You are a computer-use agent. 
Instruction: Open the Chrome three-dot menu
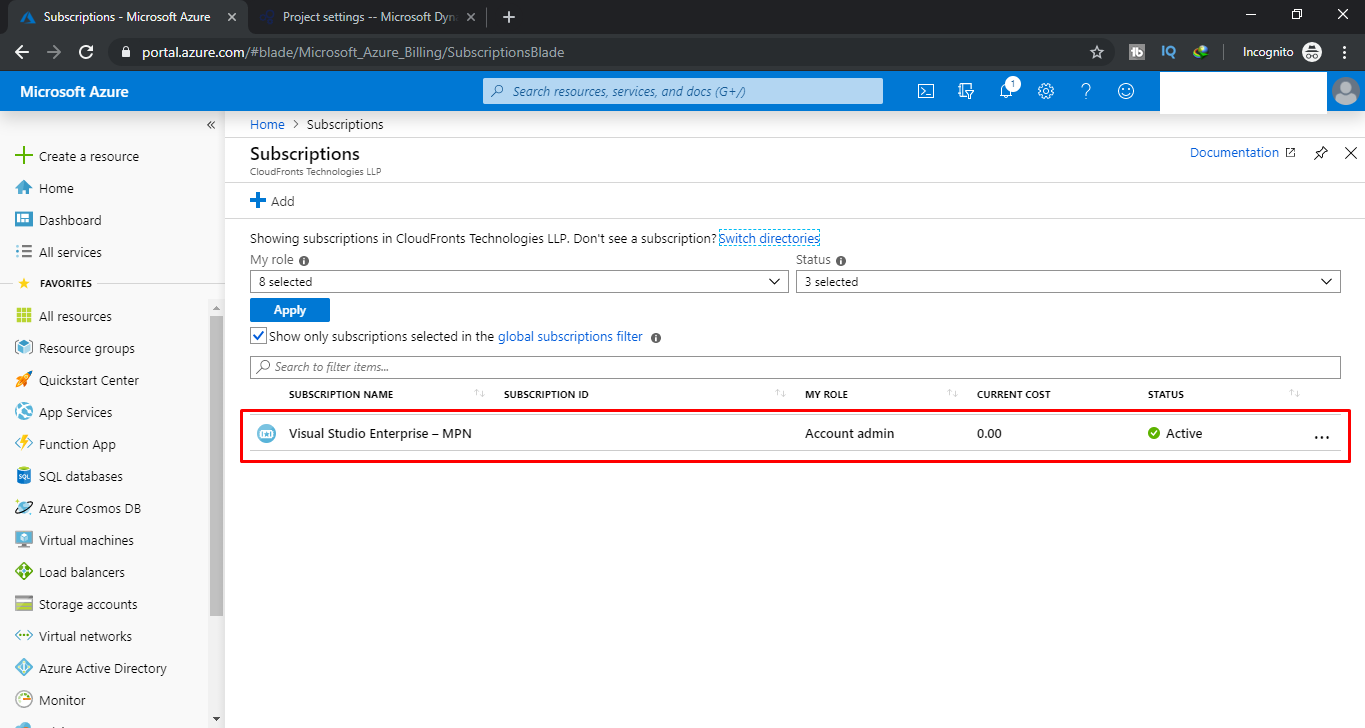pyautogui.click(x=1344, y=52)
